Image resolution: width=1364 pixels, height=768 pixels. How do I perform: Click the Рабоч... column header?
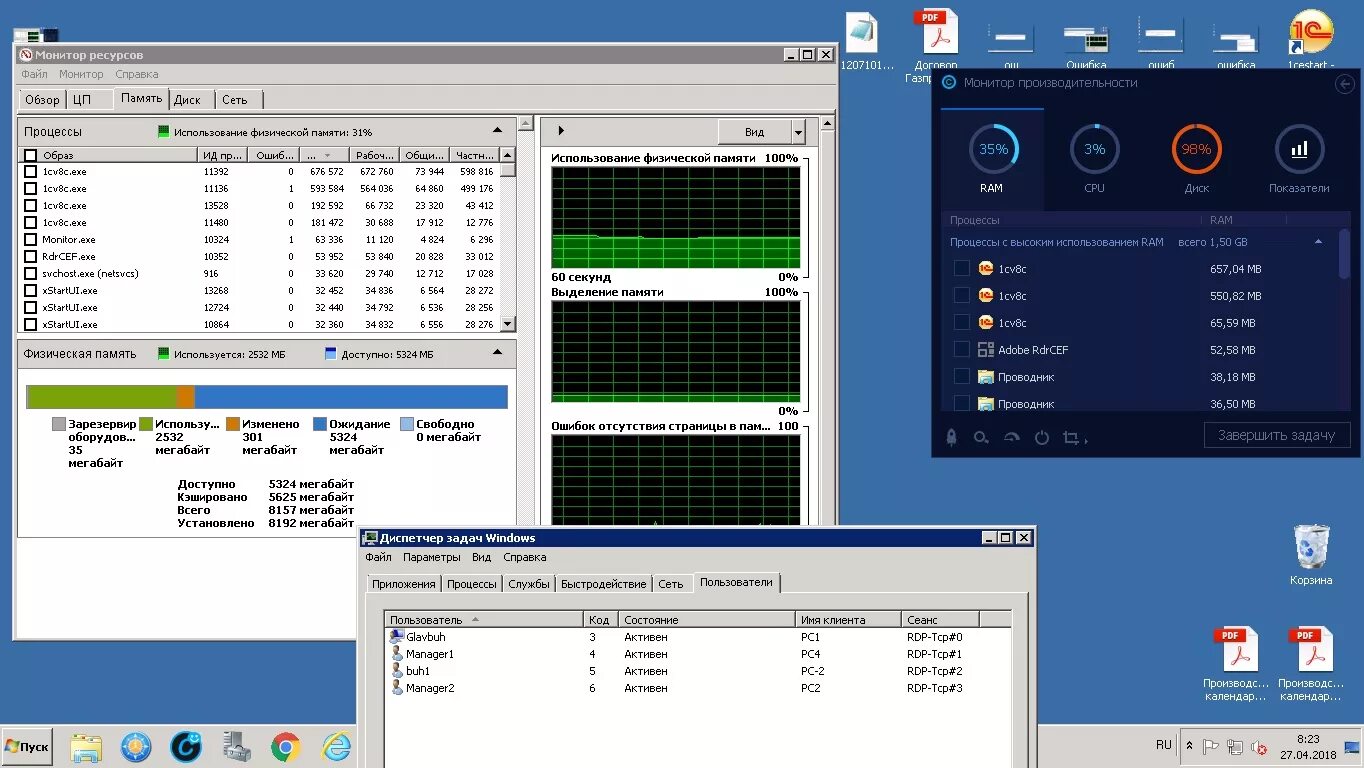[374, 156]
